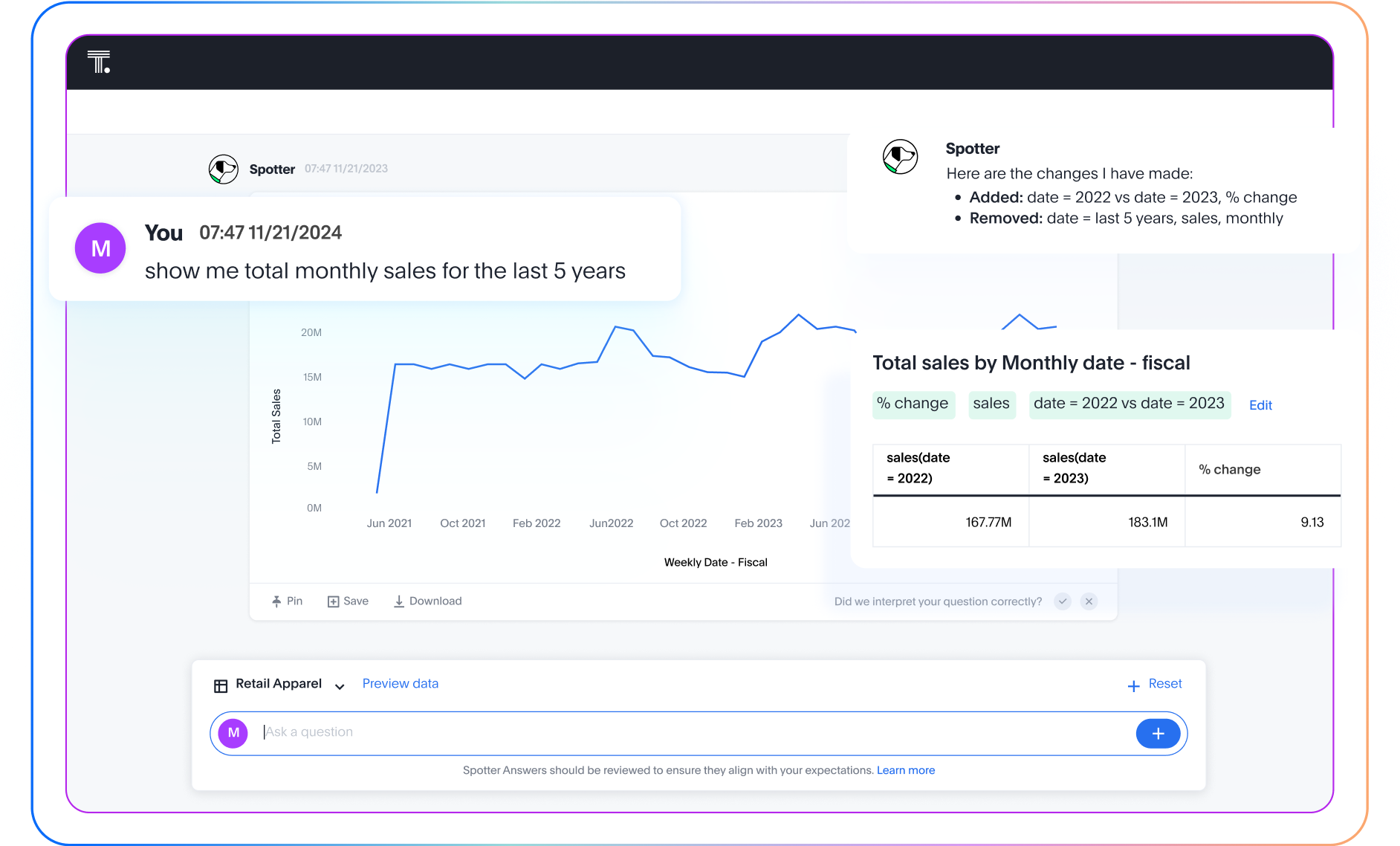
Task: Select the Retail Apparel data source table icon
Action: click(x=221, y=684)
